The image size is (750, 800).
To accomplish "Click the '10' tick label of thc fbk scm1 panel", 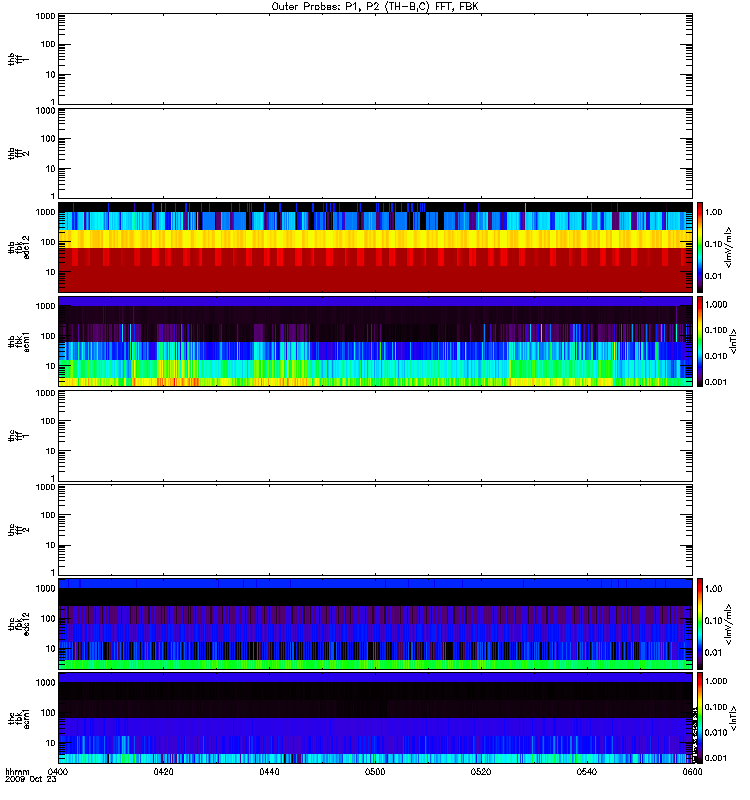I will coord(51,743).
